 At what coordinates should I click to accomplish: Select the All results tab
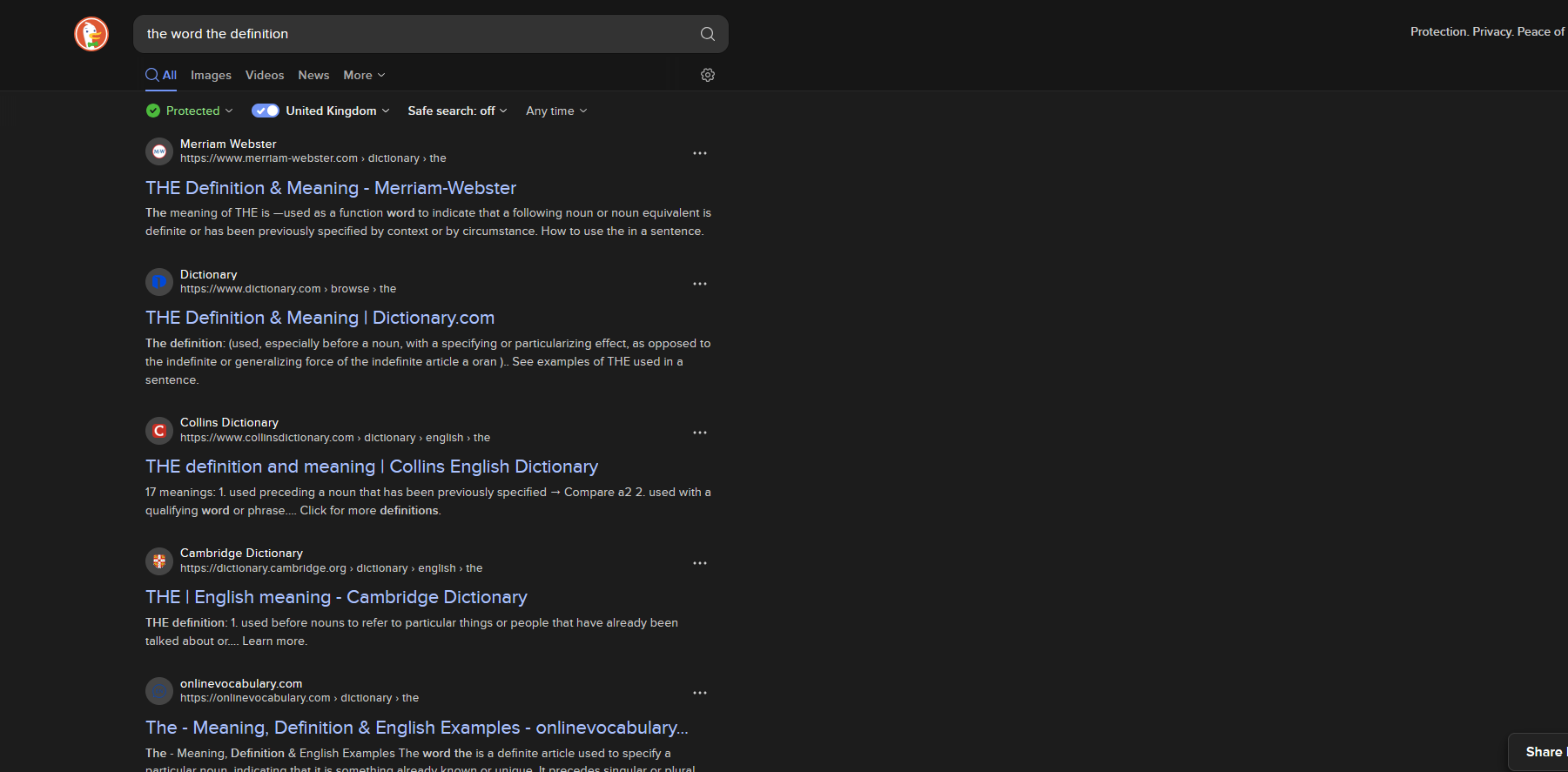[x=161, y=75]
